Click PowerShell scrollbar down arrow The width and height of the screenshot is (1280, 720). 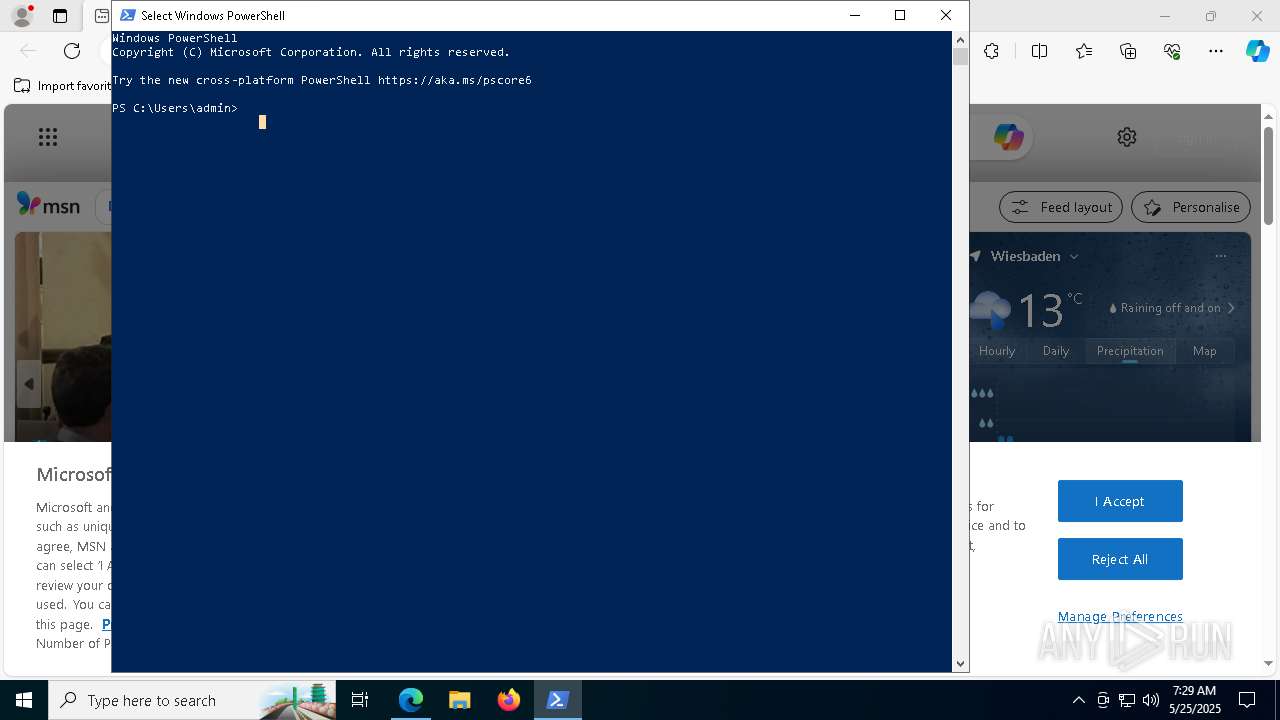(960, 663)
